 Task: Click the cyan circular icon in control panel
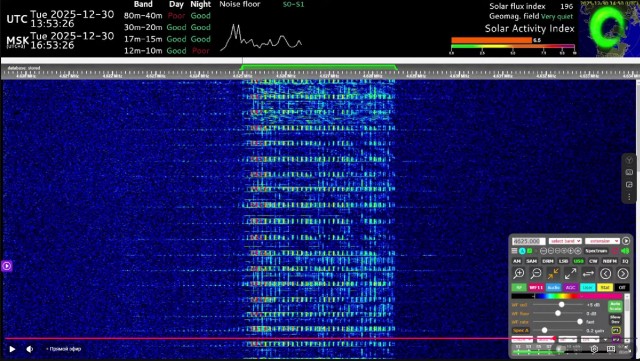[x=522, y=251]
